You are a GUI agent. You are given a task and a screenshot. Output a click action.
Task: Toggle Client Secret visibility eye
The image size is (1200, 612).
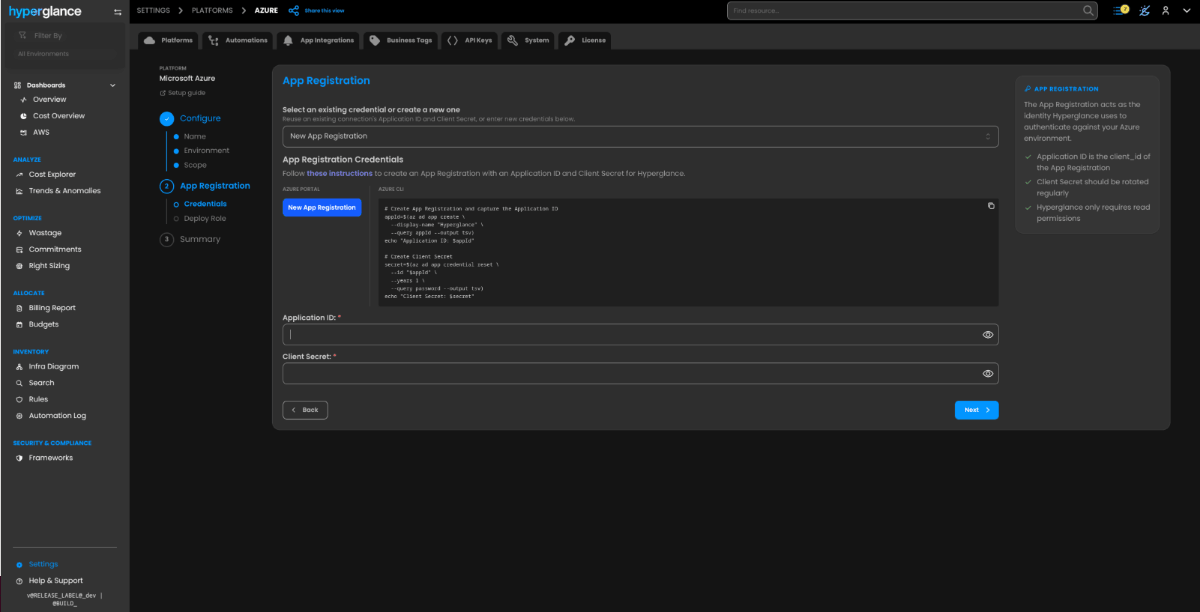(x=987, y=373)
